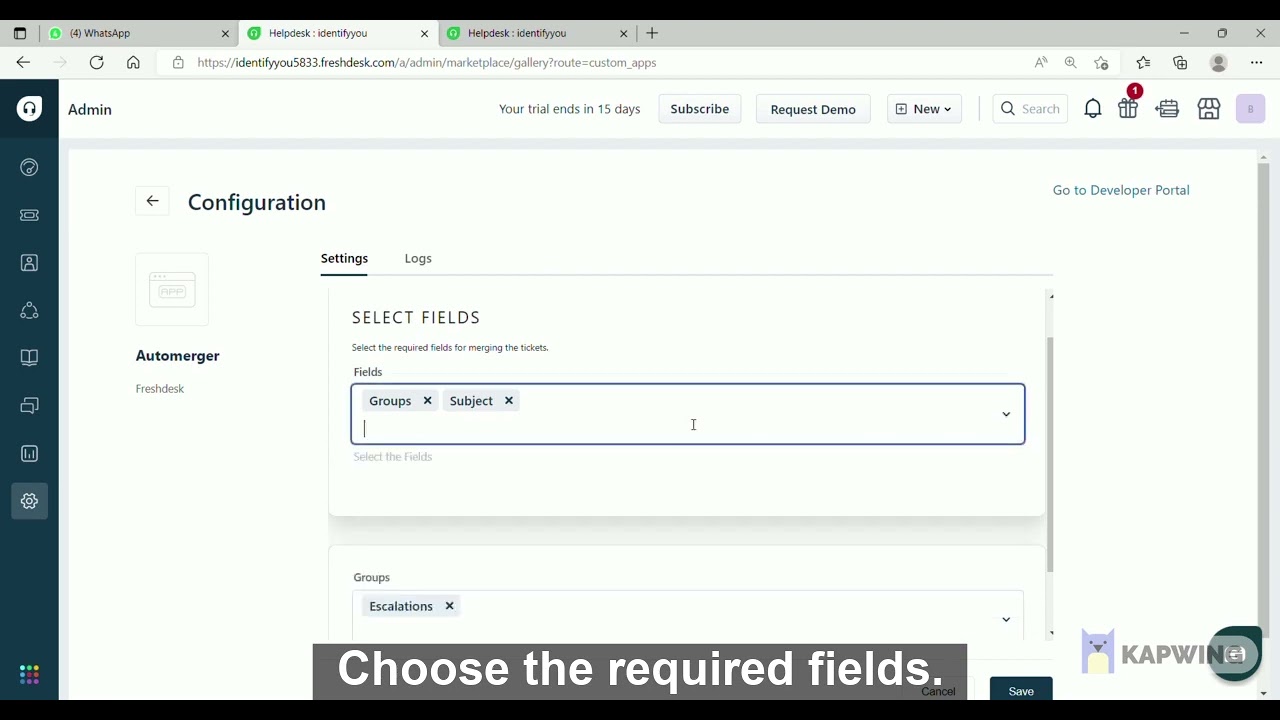The height and width of the screenshot is (720, 1280).
Task: Open notifications bell icon
Action: click(1093, 109)
